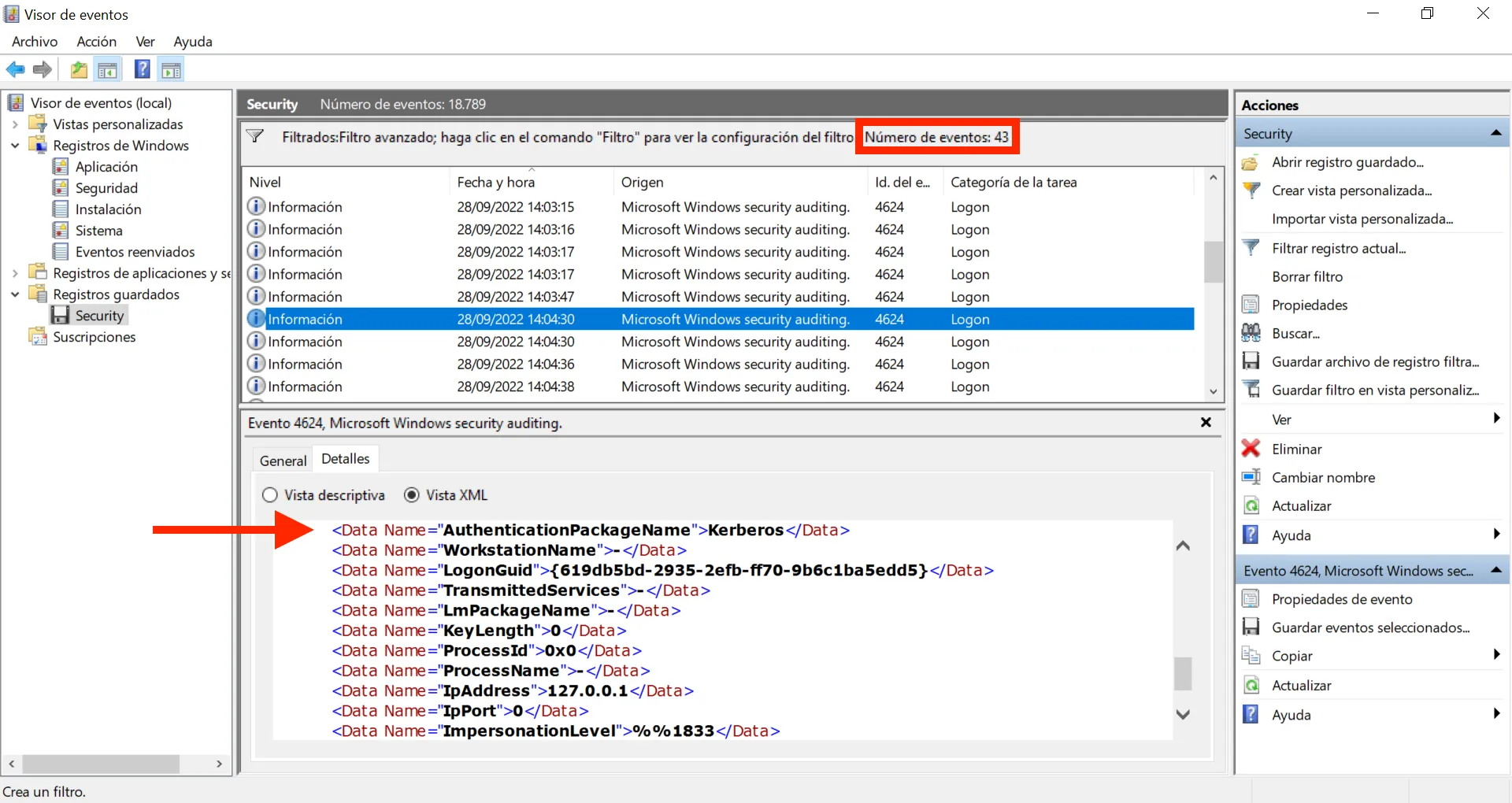The height and width of the screenshot is (803, 1512).
Task: Click Borrar filtro action
Action: pos(1307,276)
